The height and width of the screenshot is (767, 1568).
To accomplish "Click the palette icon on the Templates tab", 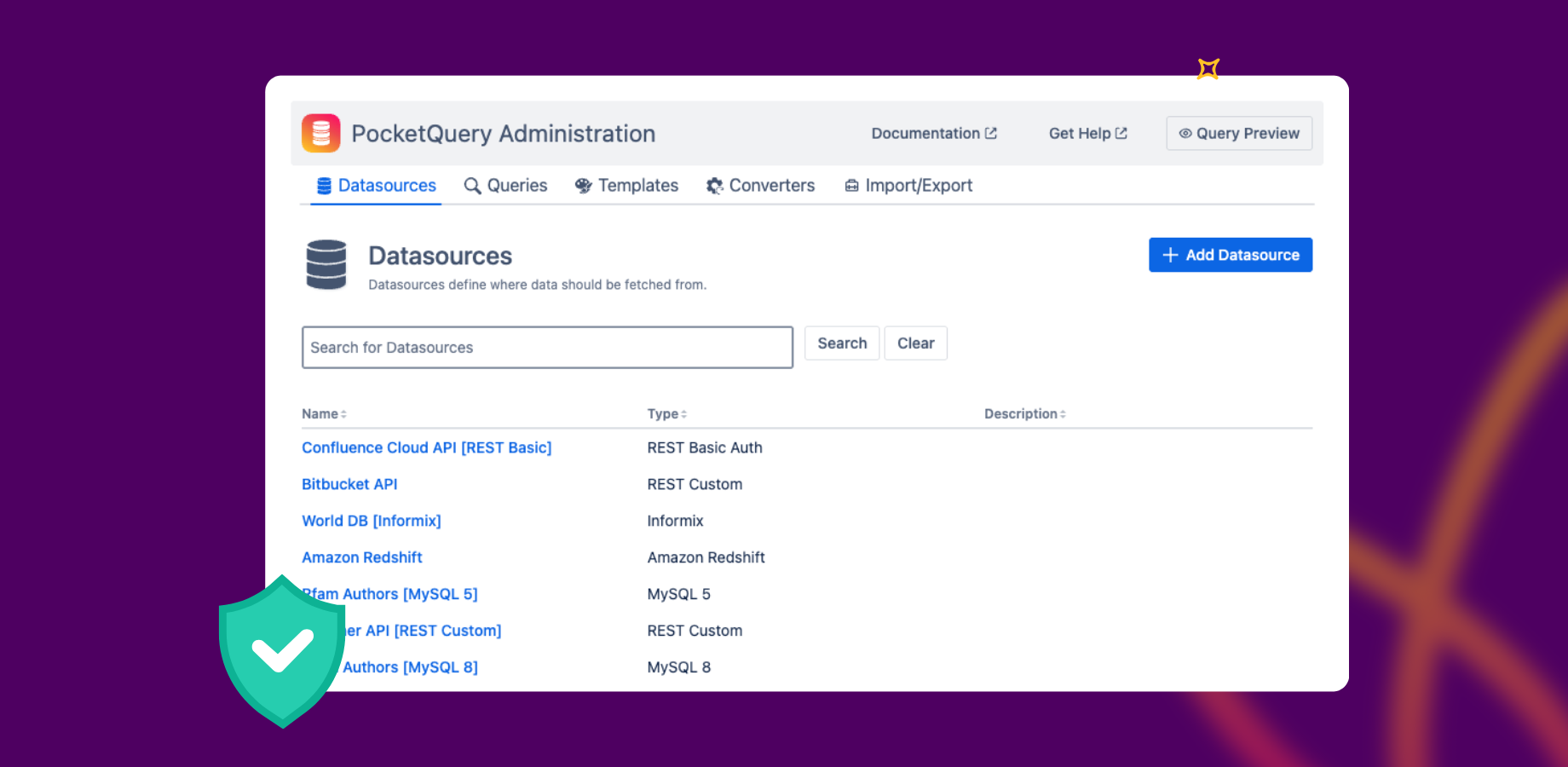I will (x=584, y=185).
